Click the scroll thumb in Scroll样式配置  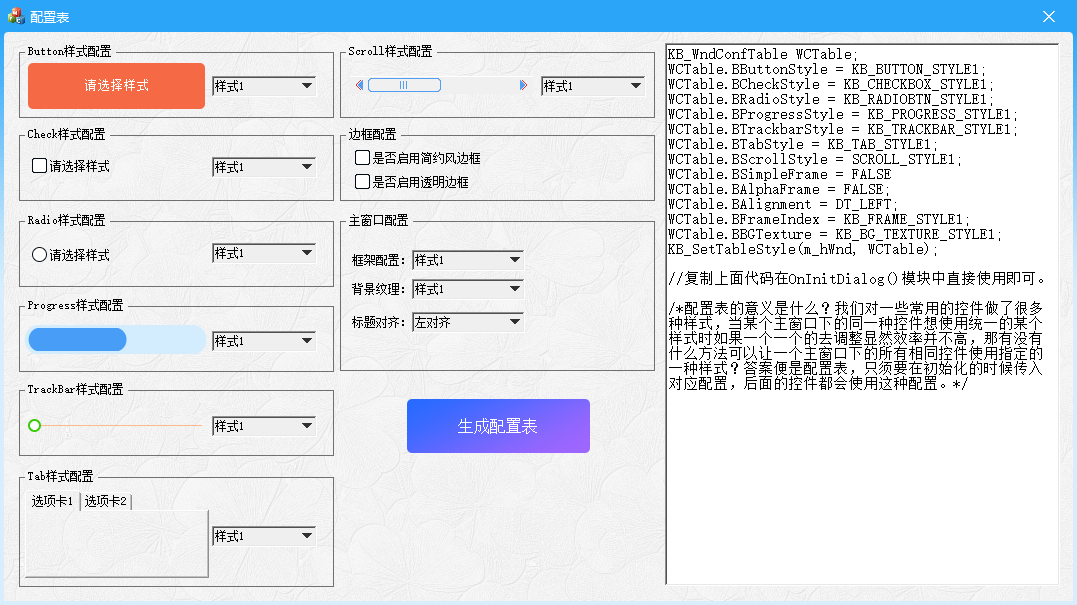tap(404, 85)
